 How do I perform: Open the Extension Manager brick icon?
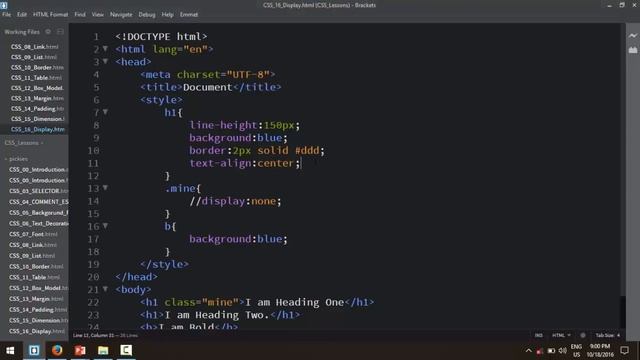632,50
